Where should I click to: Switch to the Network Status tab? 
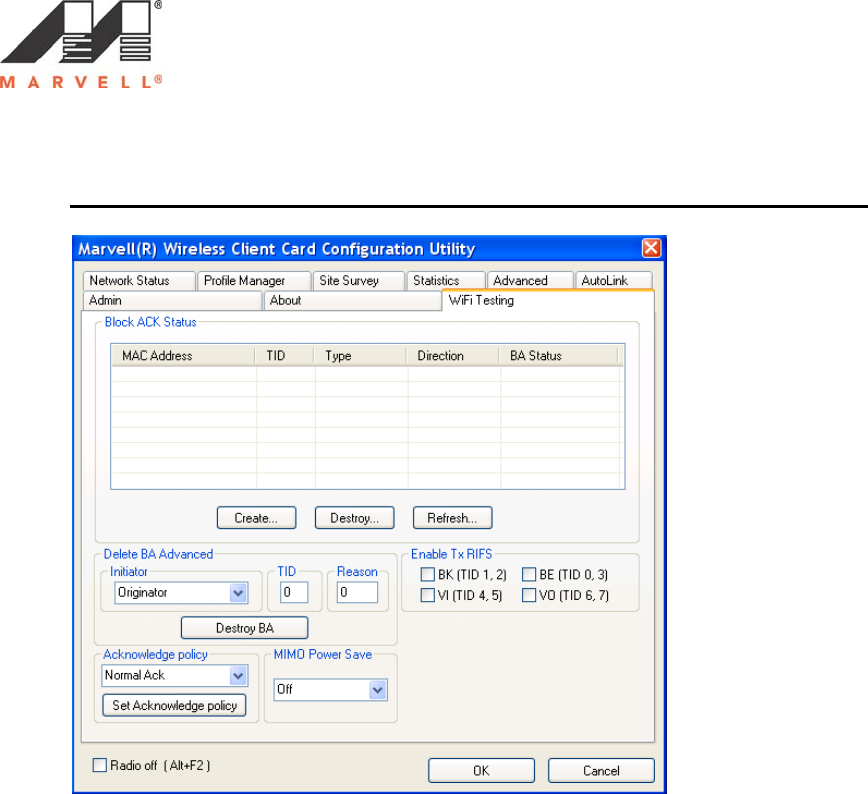[139, 281]
